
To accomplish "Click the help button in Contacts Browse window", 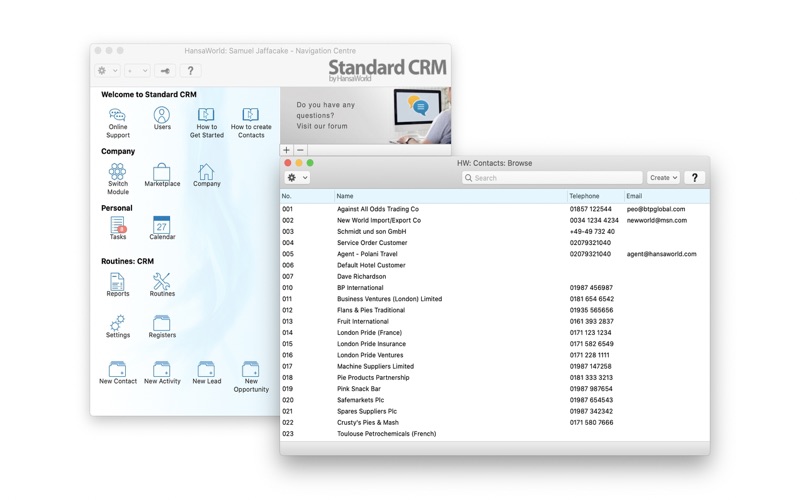I will tap(694, 178).
